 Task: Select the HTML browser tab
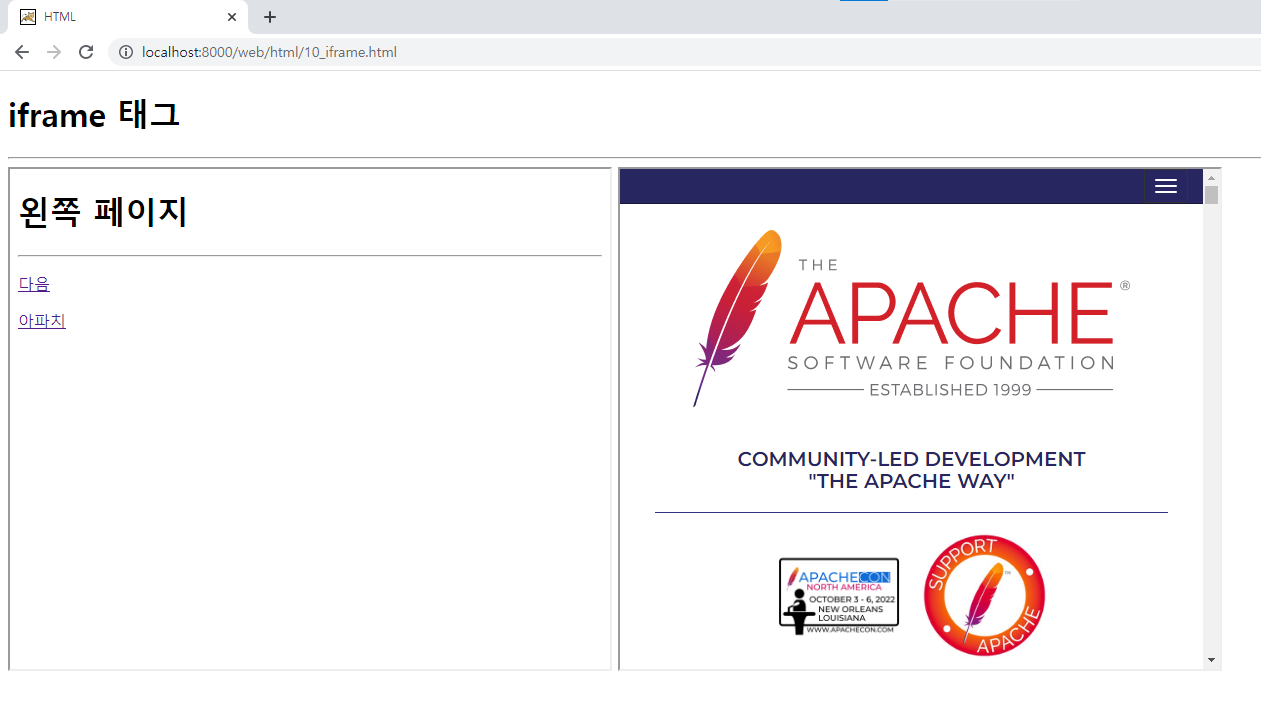pyautogui.click(x=128, y=17)
